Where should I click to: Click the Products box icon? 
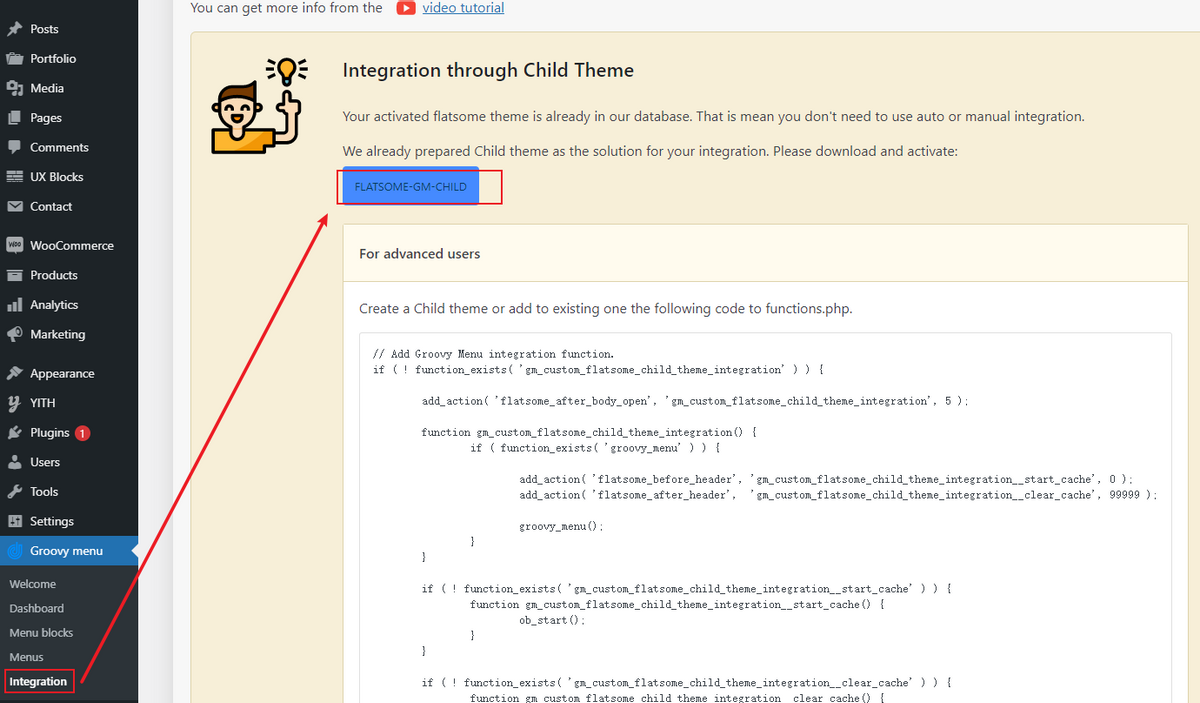click(14, 275)
